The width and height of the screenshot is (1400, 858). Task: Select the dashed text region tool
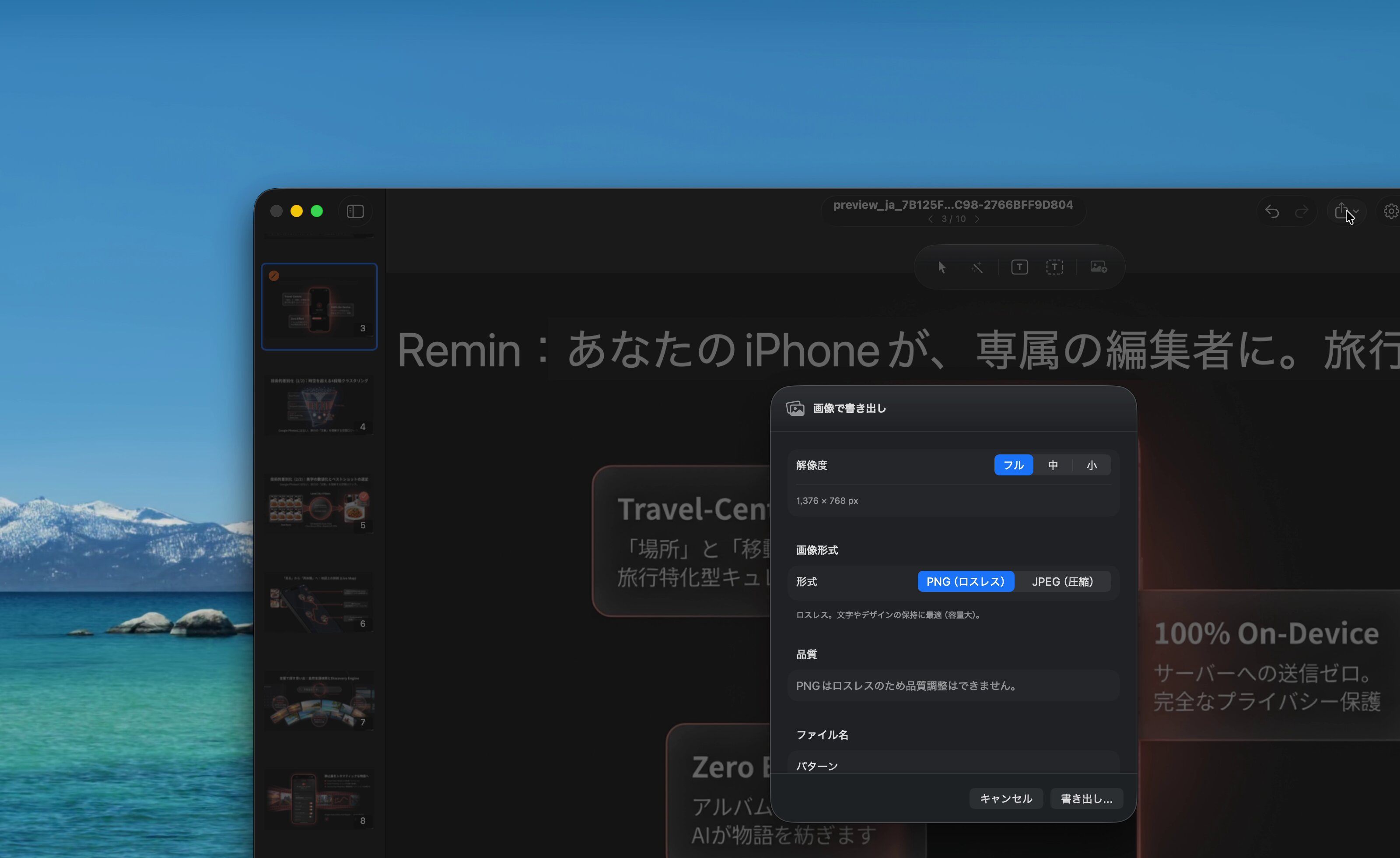[1054, 267]
